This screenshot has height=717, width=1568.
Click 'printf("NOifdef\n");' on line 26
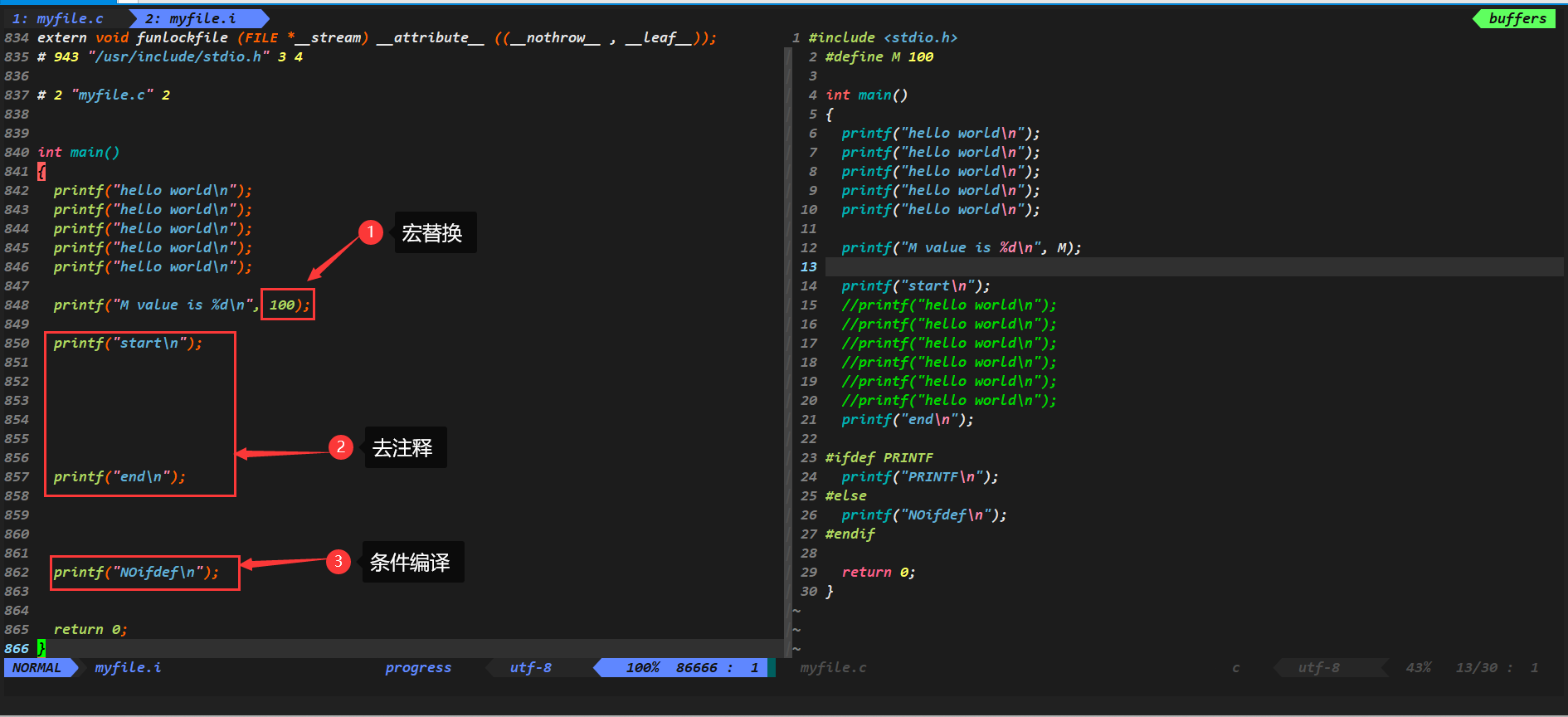point(924,515)
